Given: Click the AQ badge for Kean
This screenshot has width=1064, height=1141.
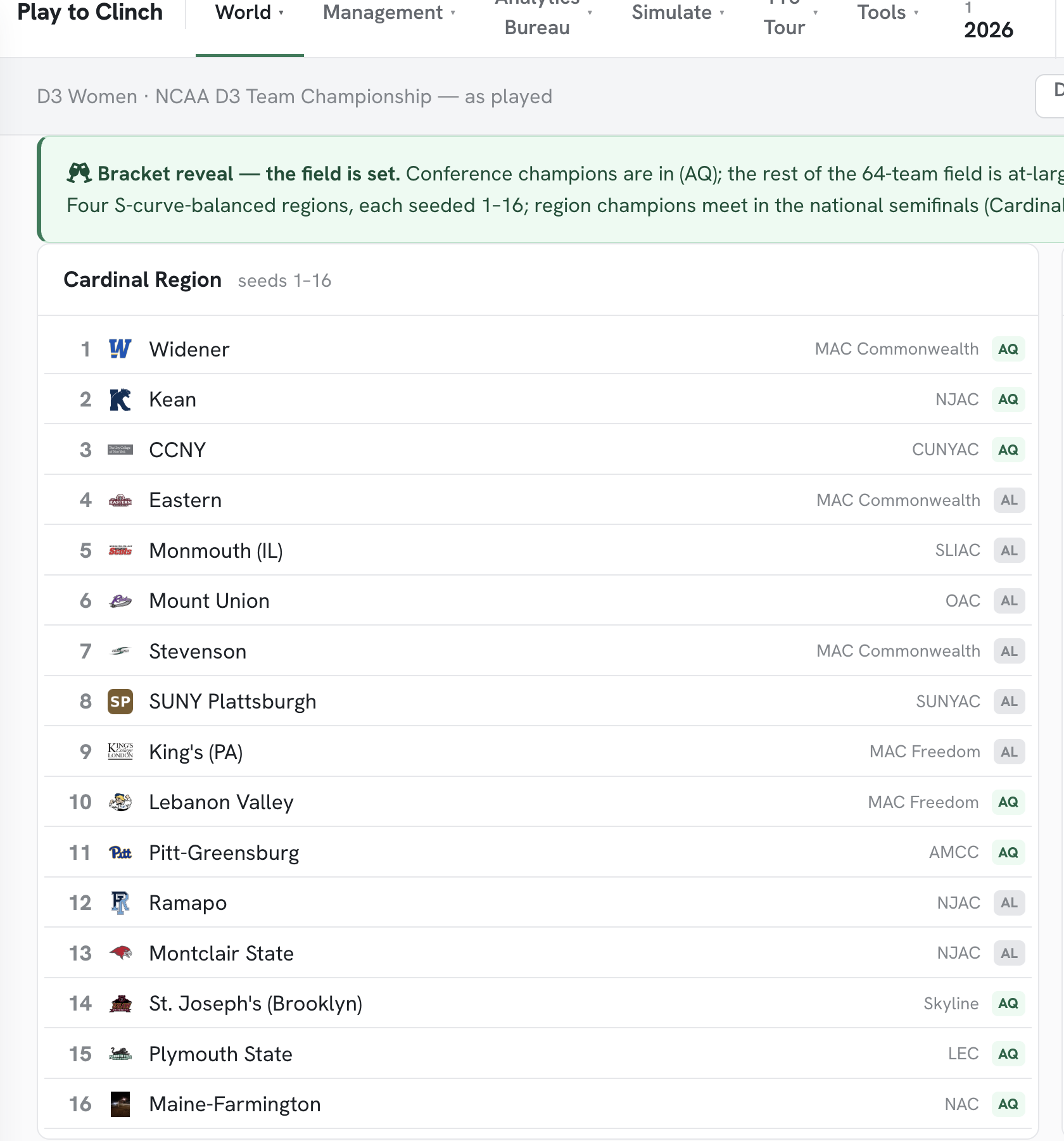Looking at the screenshot, I should pos(1008,400).
